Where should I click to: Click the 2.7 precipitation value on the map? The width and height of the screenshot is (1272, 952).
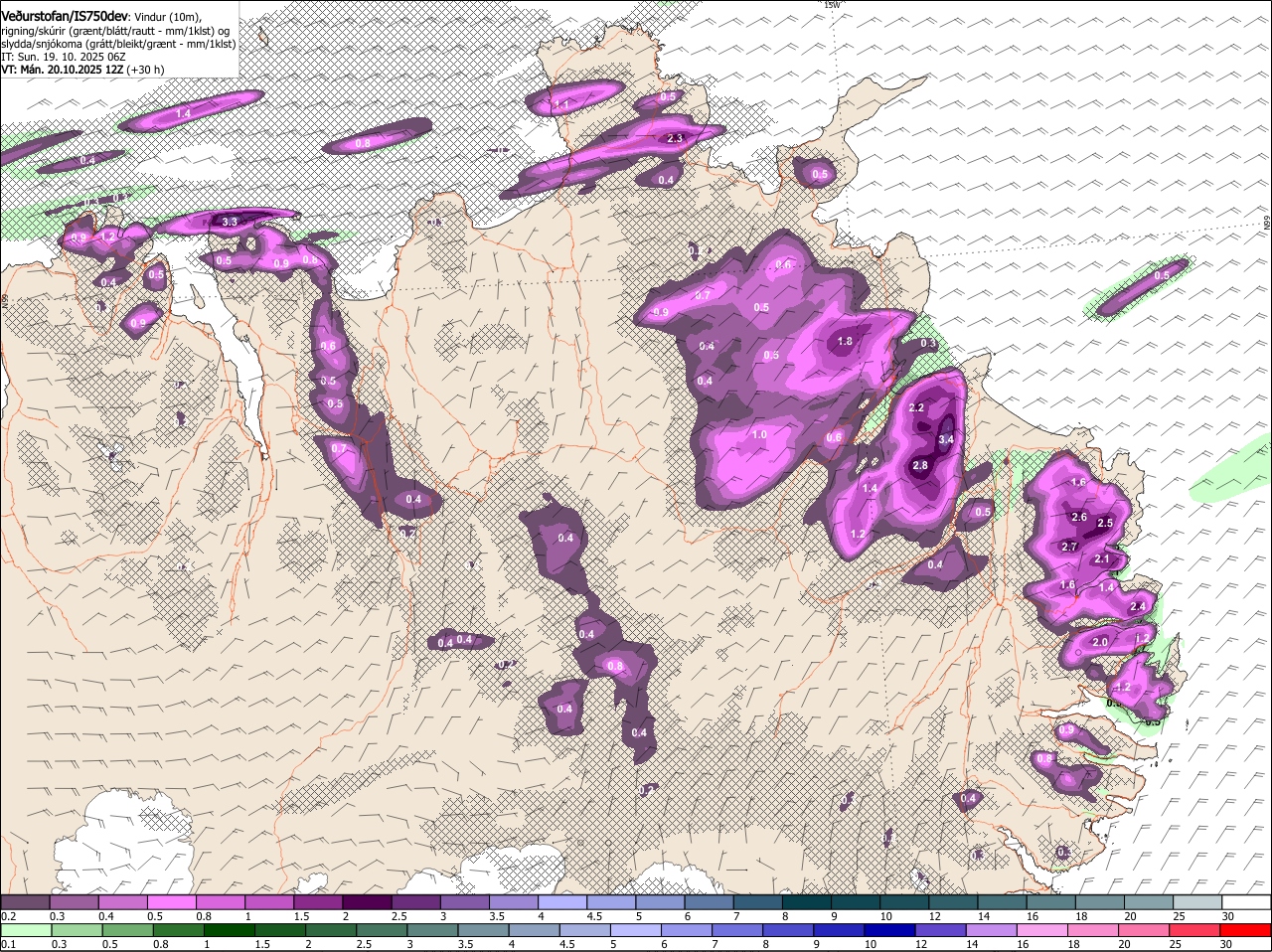(x=1069, y=547)
